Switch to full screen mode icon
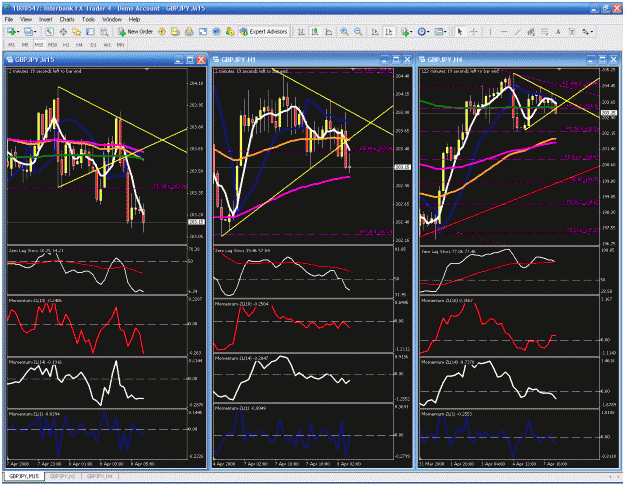This screenshot has height=484, width=625. coord(203,31)
